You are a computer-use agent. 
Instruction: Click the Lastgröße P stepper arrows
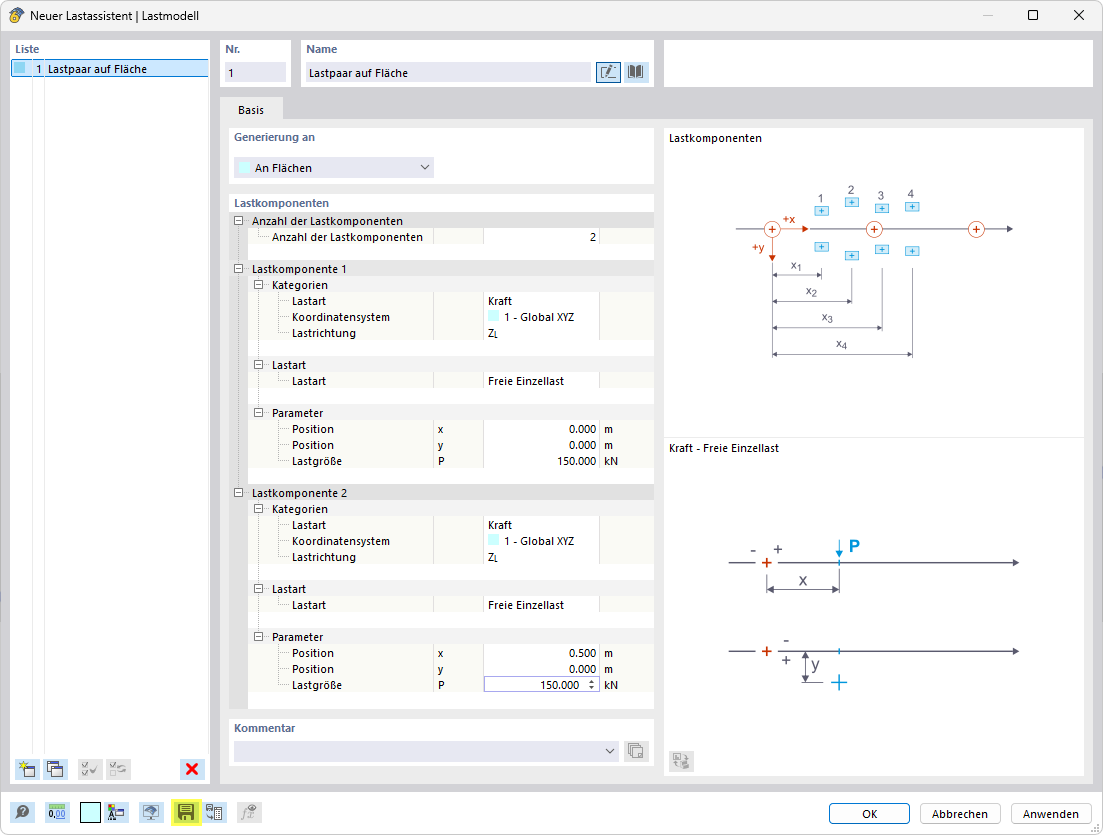tap(592, 685)
